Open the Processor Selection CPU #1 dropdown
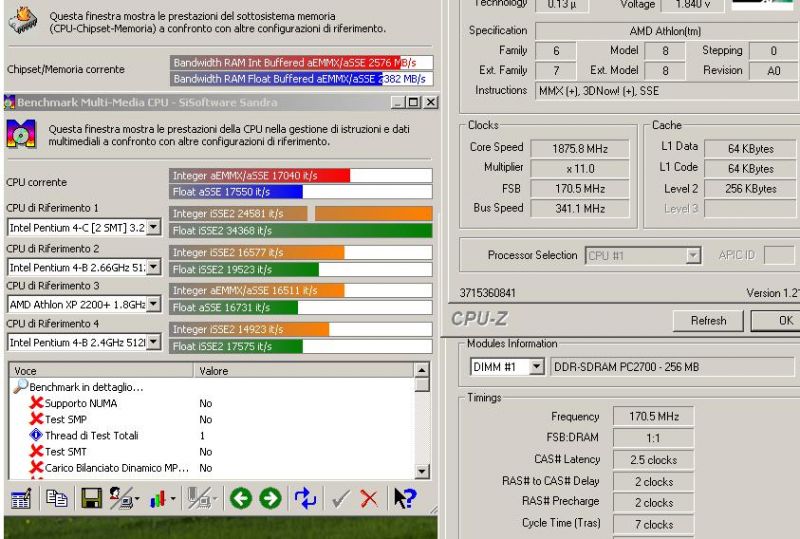800x539 pixels. (x=693, y=255)
